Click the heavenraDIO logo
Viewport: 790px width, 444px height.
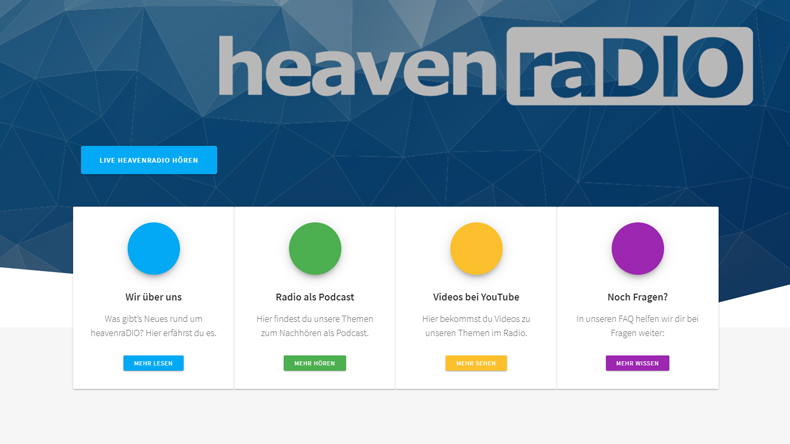(486, 66)
